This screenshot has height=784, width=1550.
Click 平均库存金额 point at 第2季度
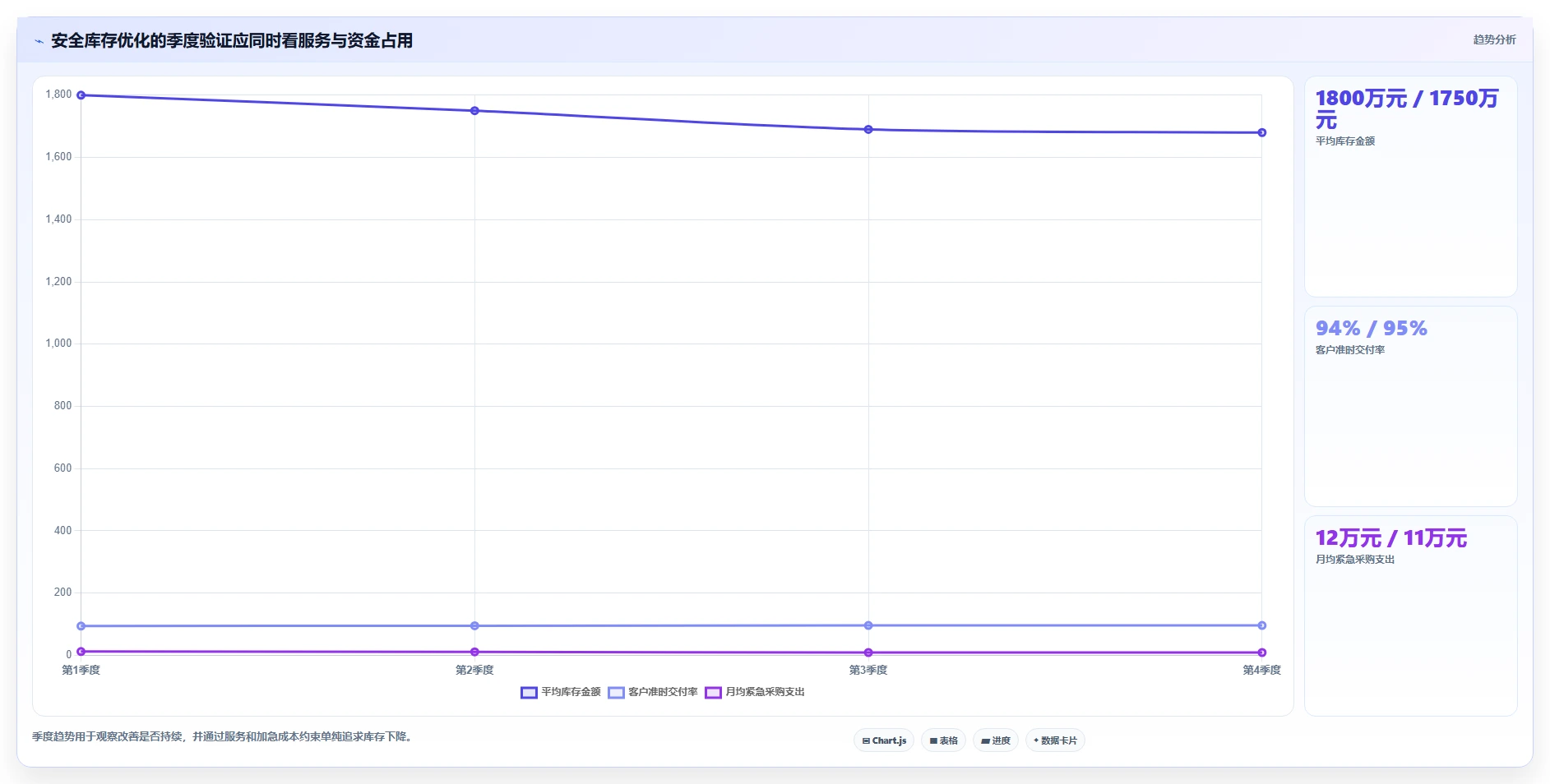click(x=474, y=111)
